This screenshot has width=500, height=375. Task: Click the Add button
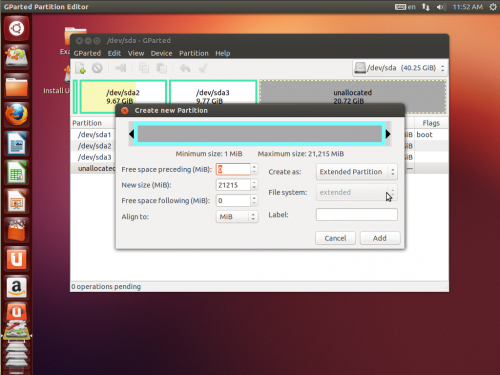click(x=380, y=238)
